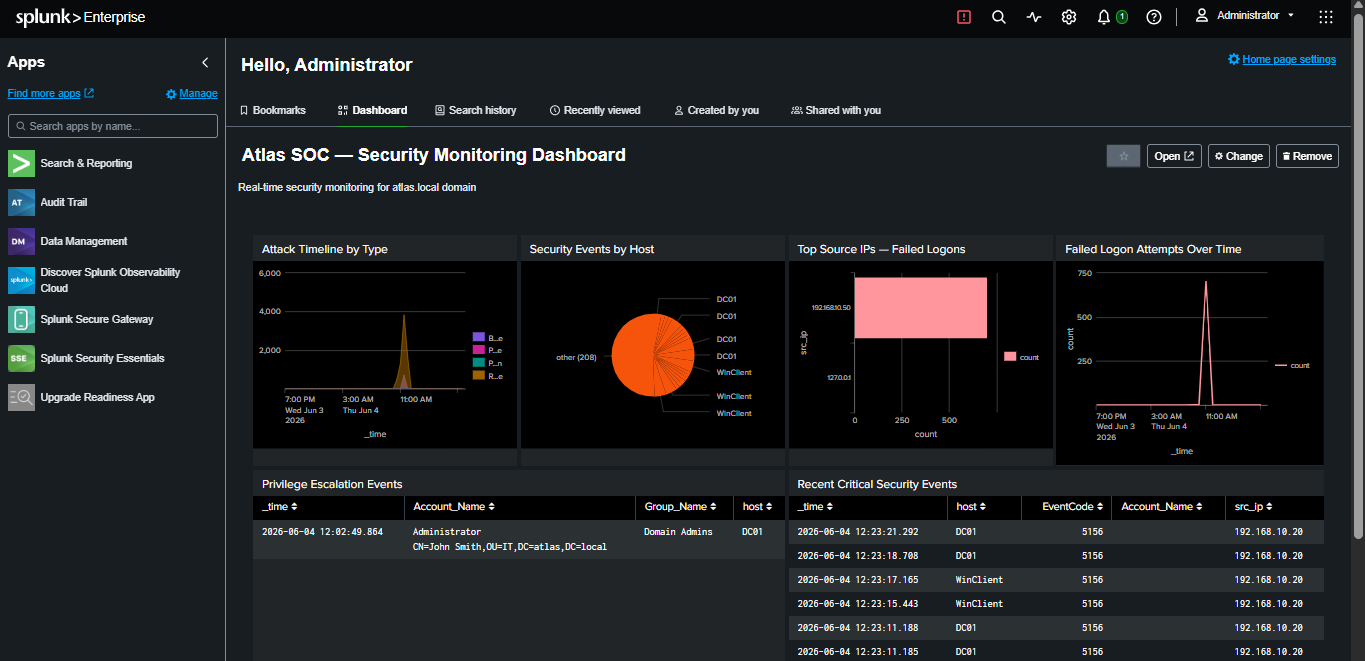Sort by the src_ip column
Viewport: 1365px width, 661px height.
[1254, 507]
